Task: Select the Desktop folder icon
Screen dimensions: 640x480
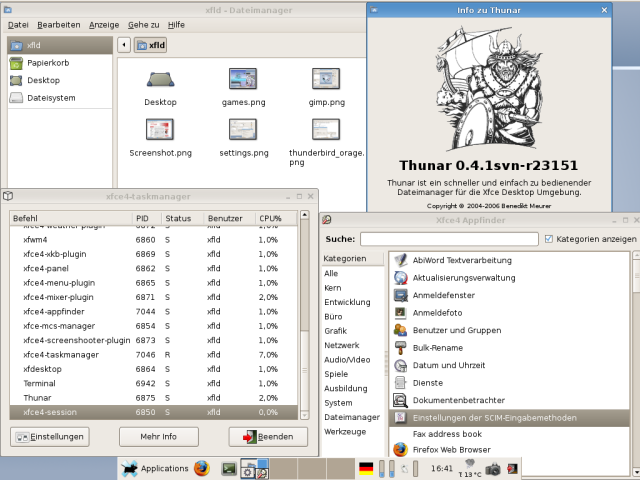Action: point(160,79)
